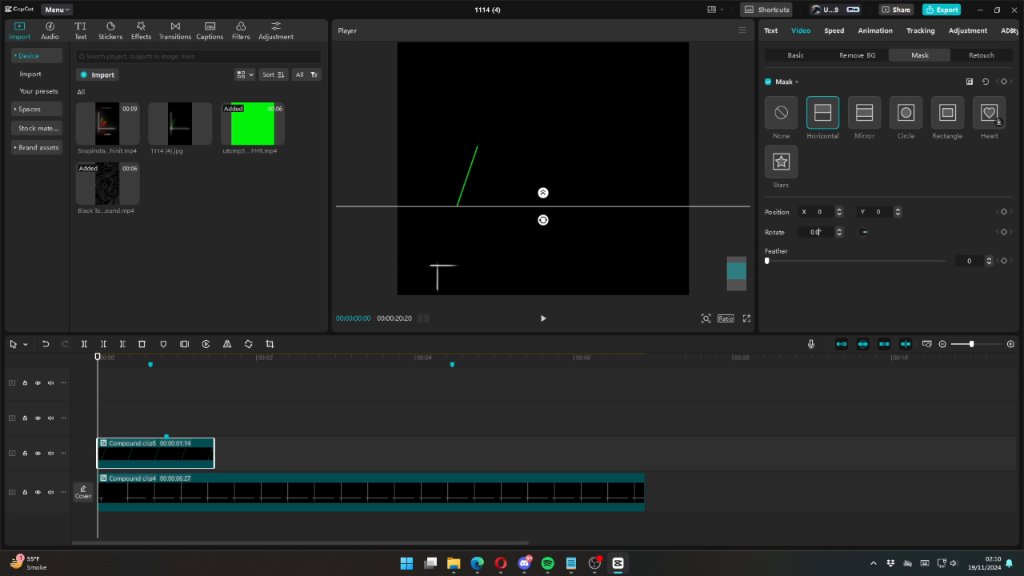Hide the Compound clip5 track with eye icon

[x=38, y=453]
